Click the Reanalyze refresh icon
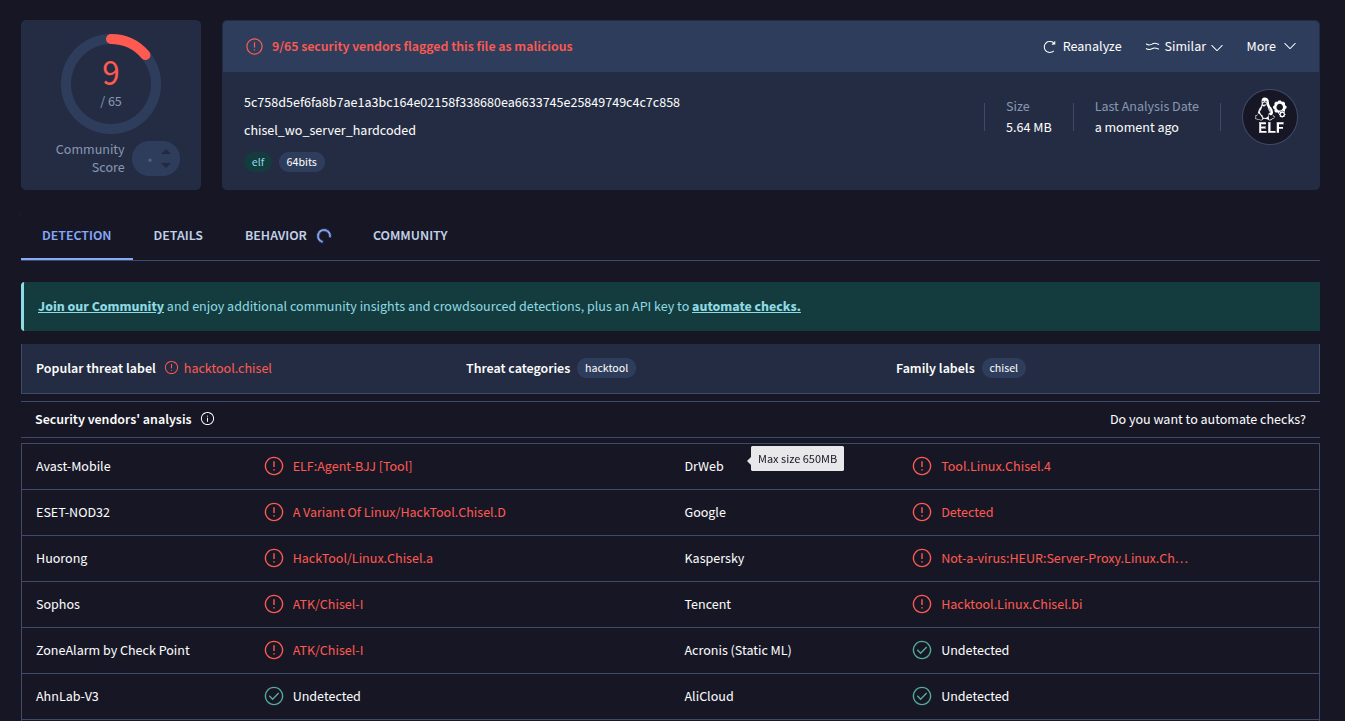The image size is (1345, 721). [x=1049, y=47]
